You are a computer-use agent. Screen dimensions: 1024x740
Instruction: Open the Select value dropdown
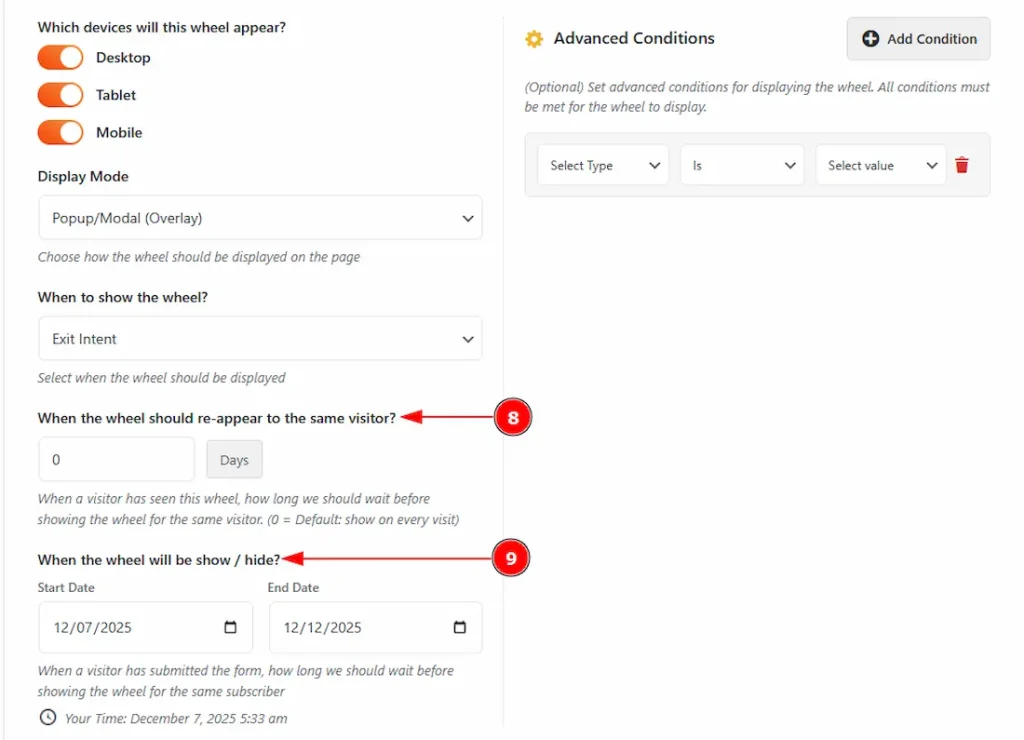click(x=880, y=166)
